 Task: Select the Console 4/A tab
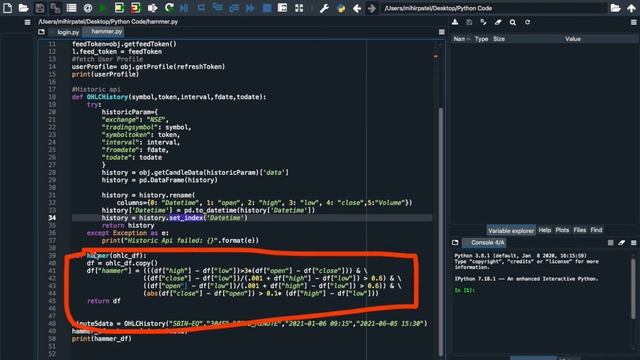[x=485, y=242]
